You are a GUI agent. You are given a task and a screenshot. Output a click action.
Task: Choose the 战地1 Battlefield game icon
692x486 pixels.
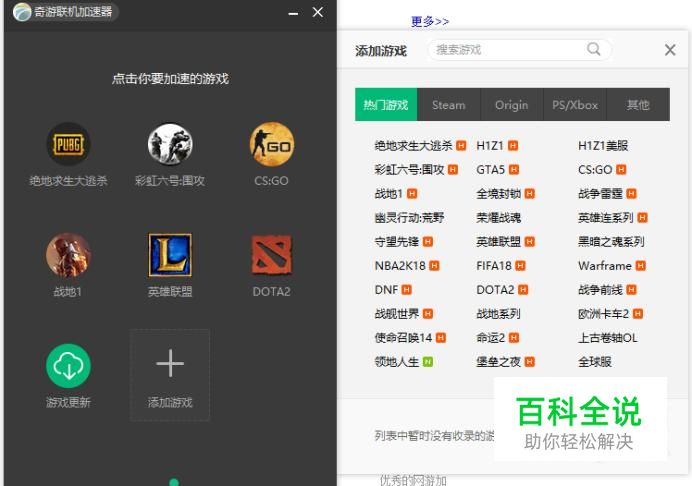coord(68,255)
